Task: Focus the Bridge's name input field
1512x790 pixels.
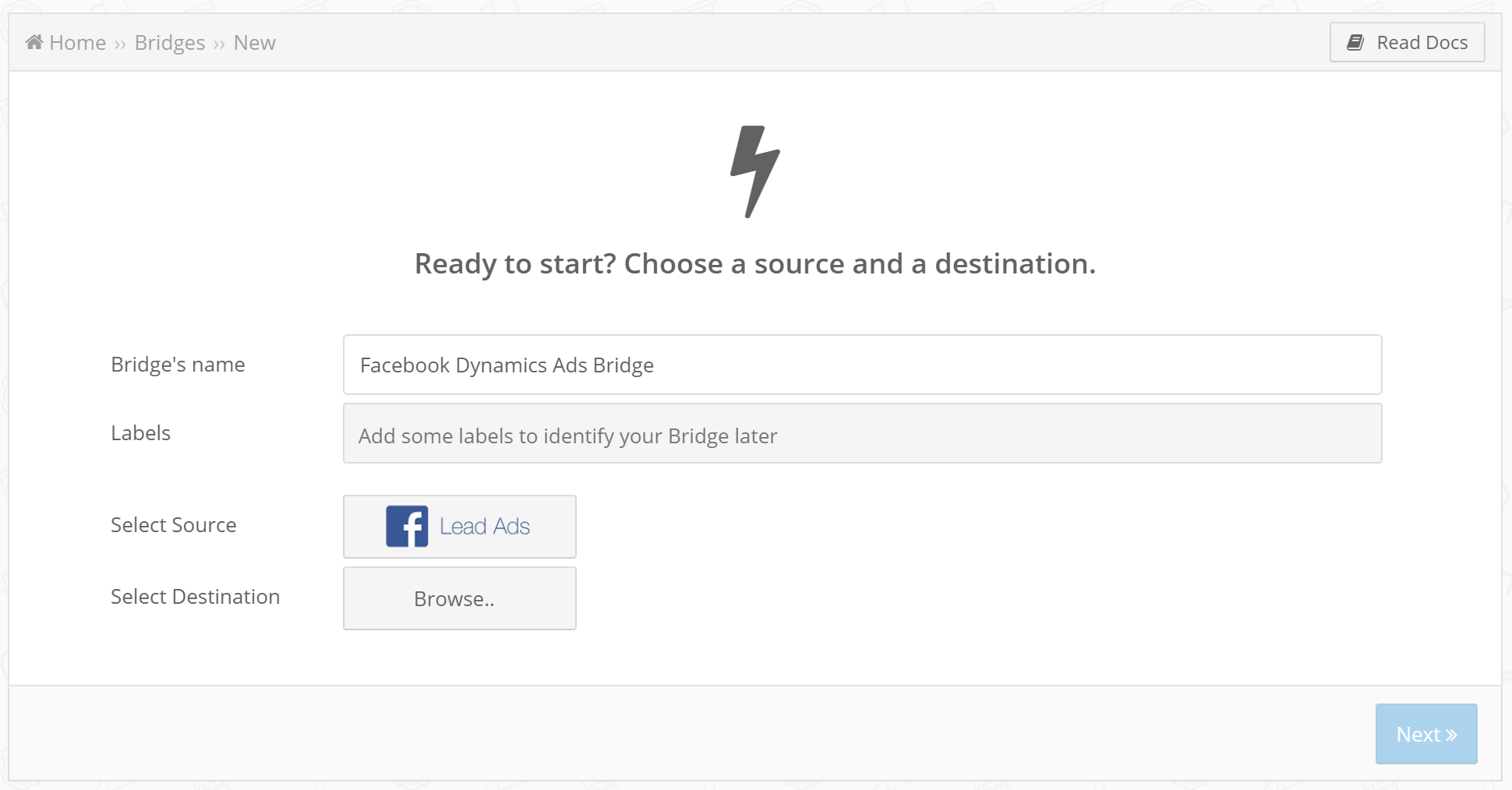Action: (863, 365)
